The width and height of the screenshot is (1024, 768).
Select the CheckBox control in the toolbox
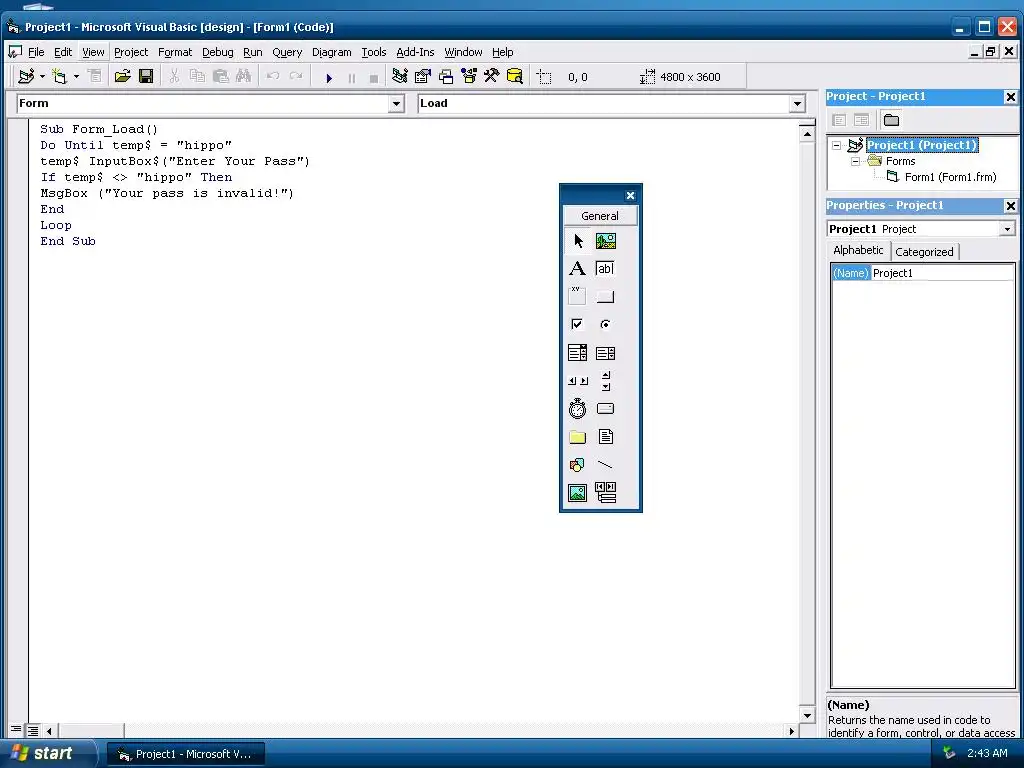click(577, 325)
